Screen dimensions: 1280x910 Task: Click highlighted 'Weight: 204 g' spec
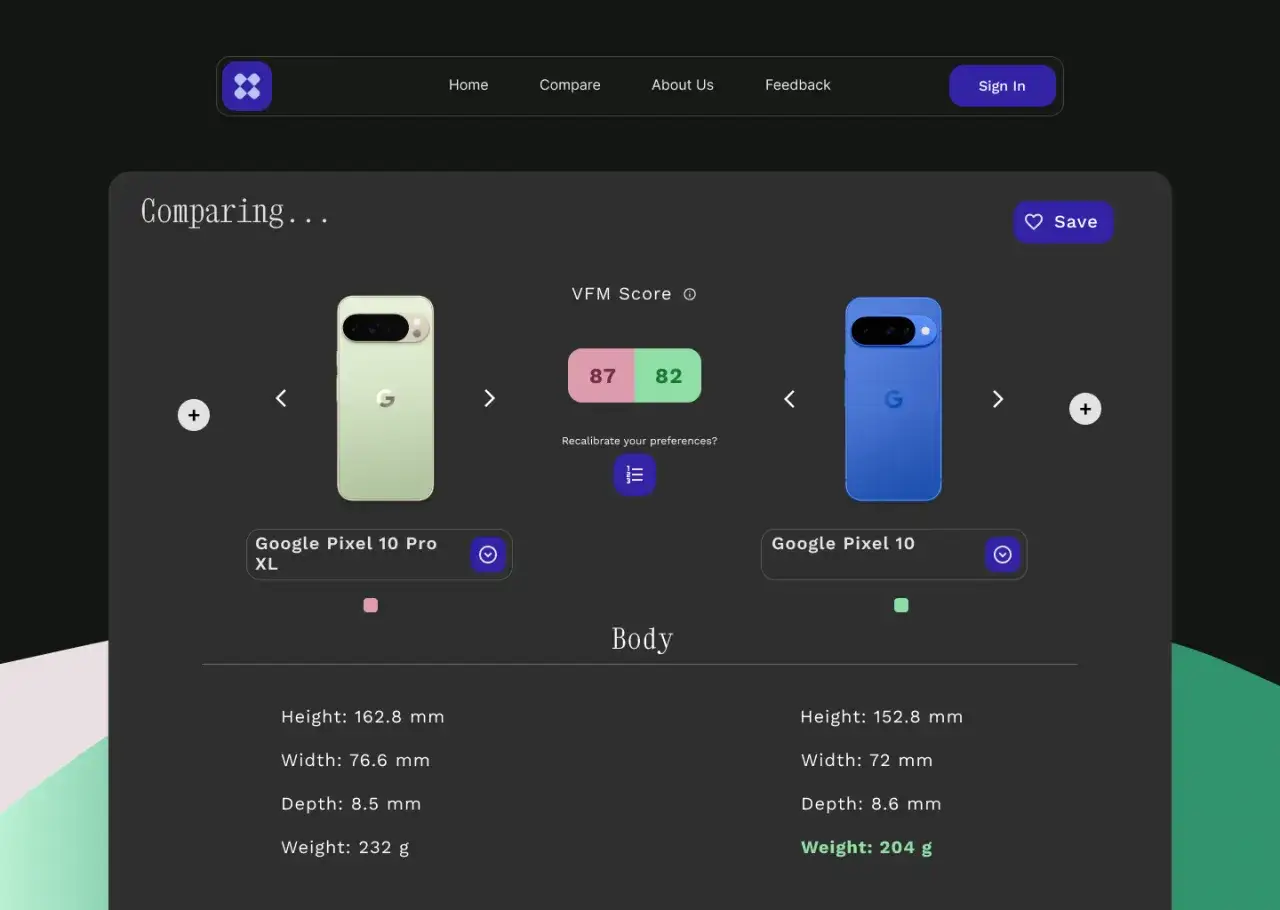[x=866, y=848]
